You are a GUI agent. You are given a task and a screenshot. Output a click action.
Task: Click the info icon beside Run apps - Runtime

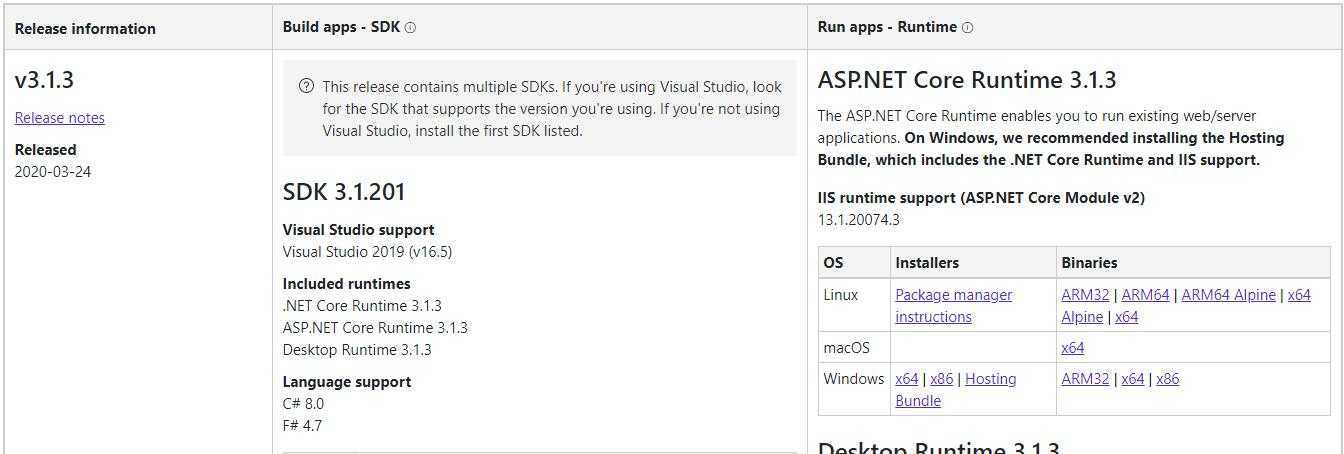click(x=967, y=28)
